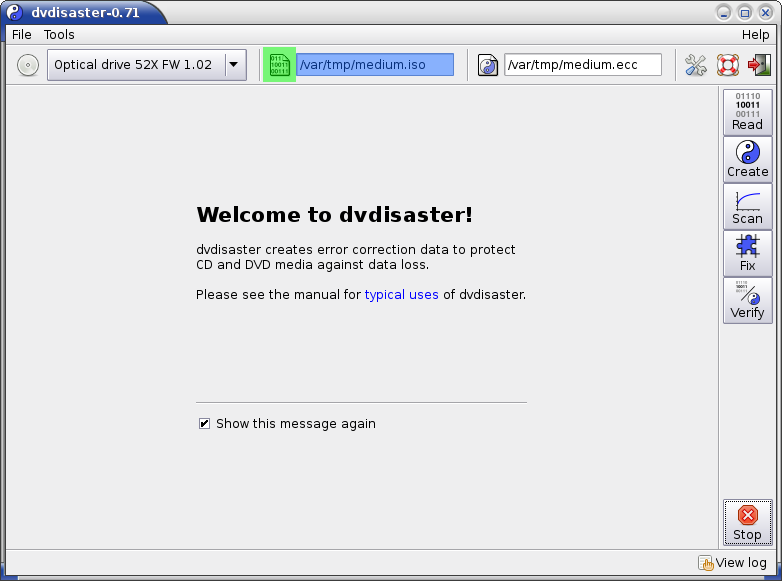
Task: Click the dvdisaster title bar icon
Action: 15,12
